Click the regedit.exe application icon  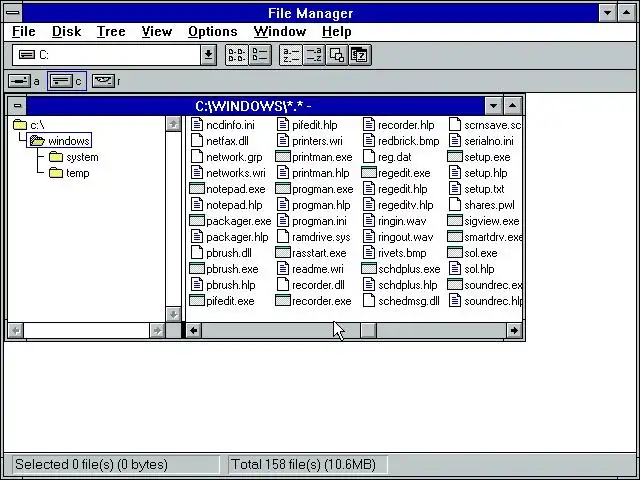(369, 173)
